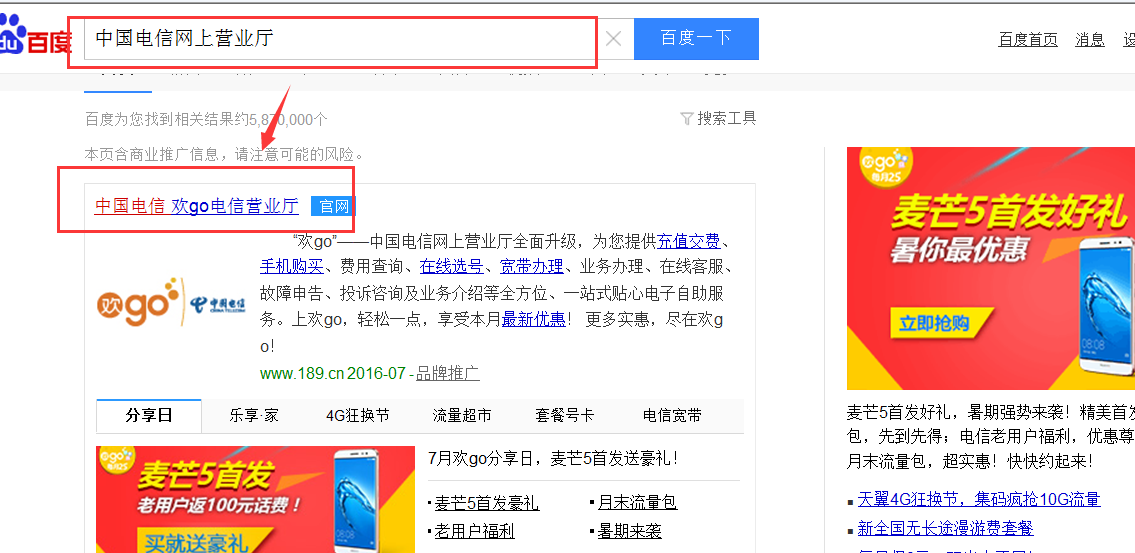Screen dimensions: 1135x553
Task: Open 搜索工具 filter options
Action: pyautogui.click(x=726, y=118)
